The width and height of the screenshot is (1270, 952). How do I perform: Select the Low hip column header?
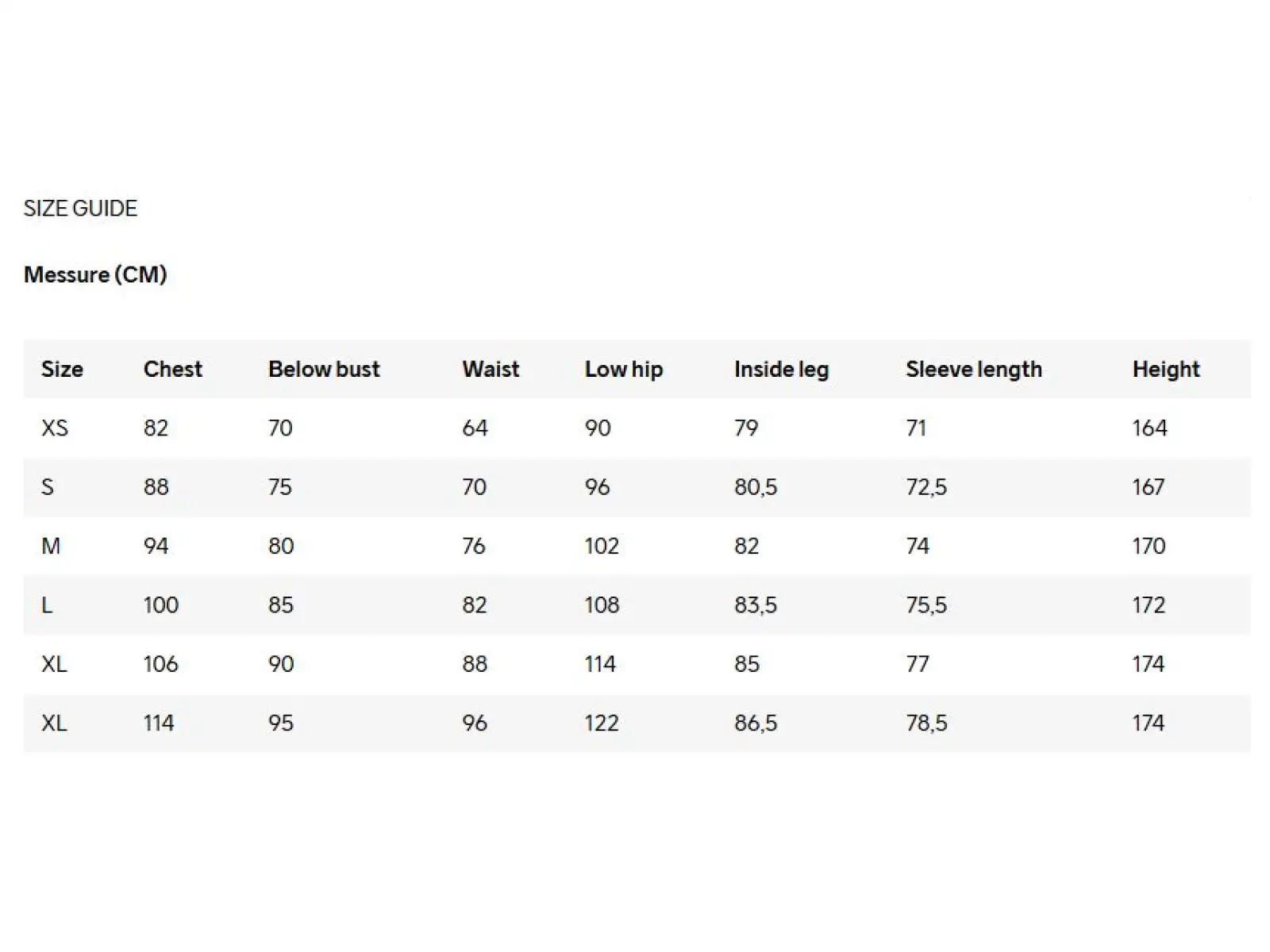(x=624, y=370)
